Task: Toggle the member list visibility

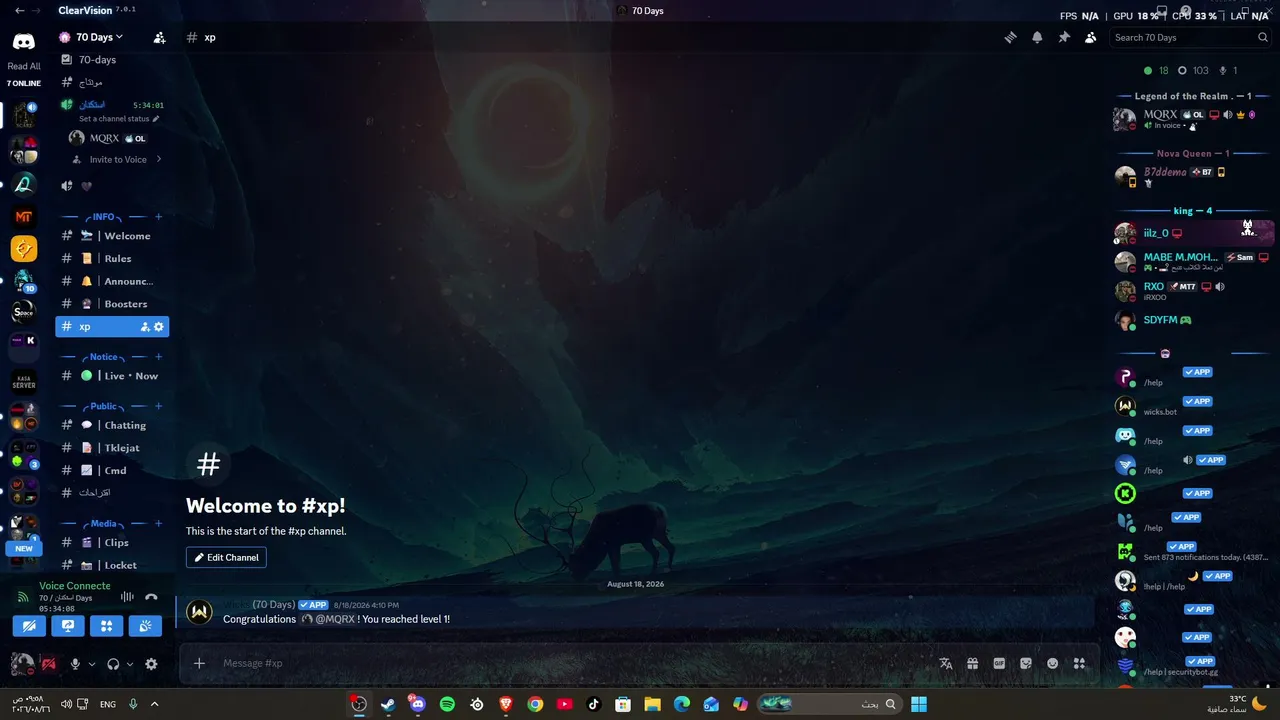Action: tap(1091, 37)
